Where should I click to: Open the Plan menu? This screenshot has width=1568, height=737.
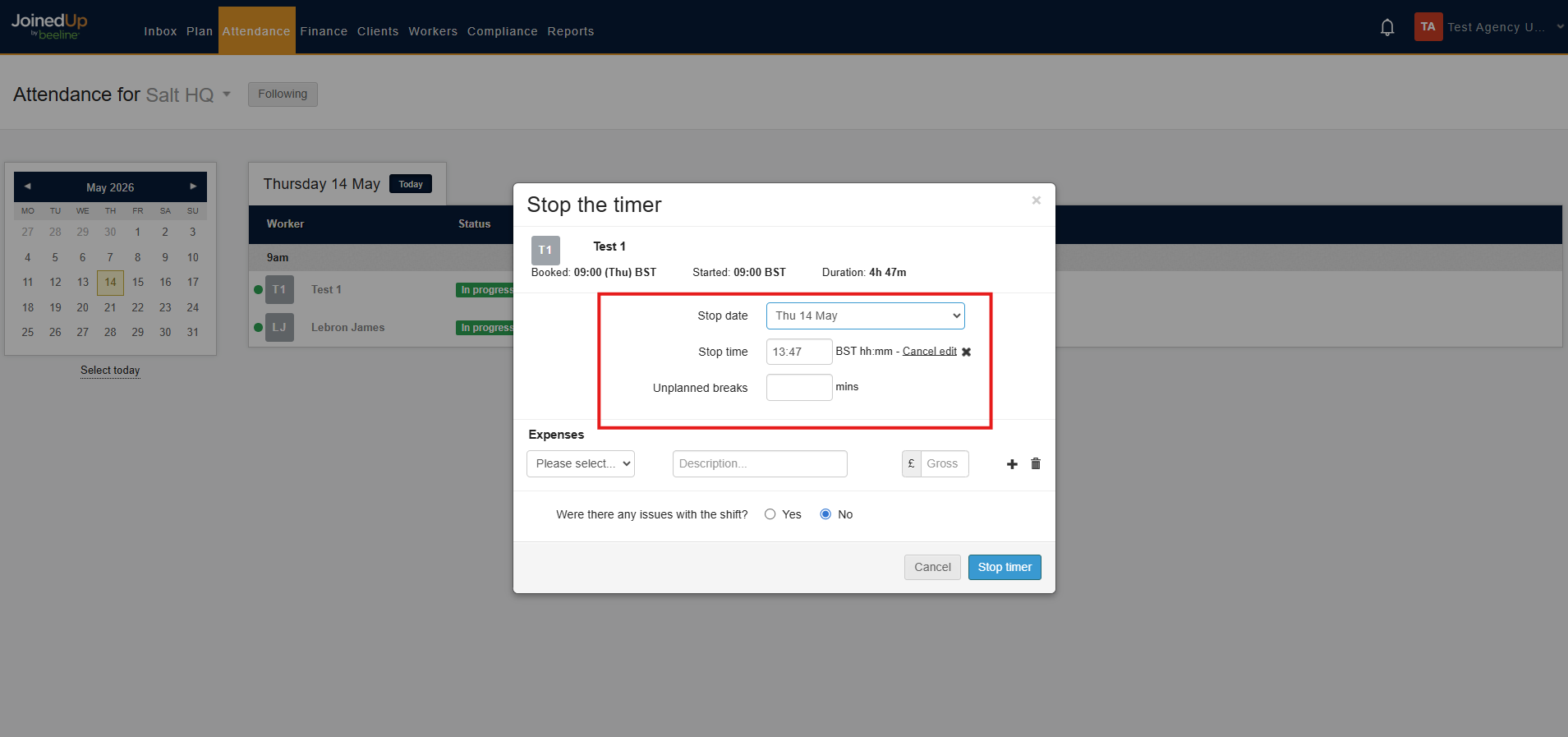200,31
